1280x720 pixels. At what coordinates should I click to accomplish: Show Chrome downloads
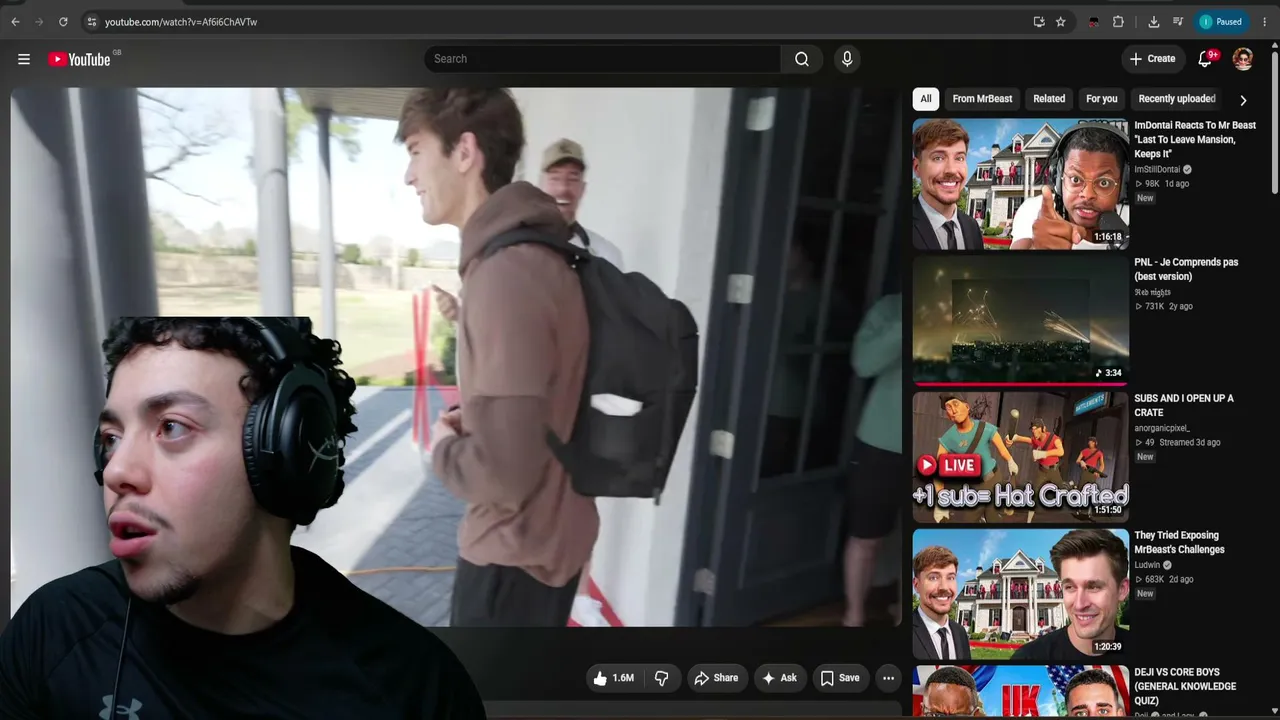coord(1154,22)
